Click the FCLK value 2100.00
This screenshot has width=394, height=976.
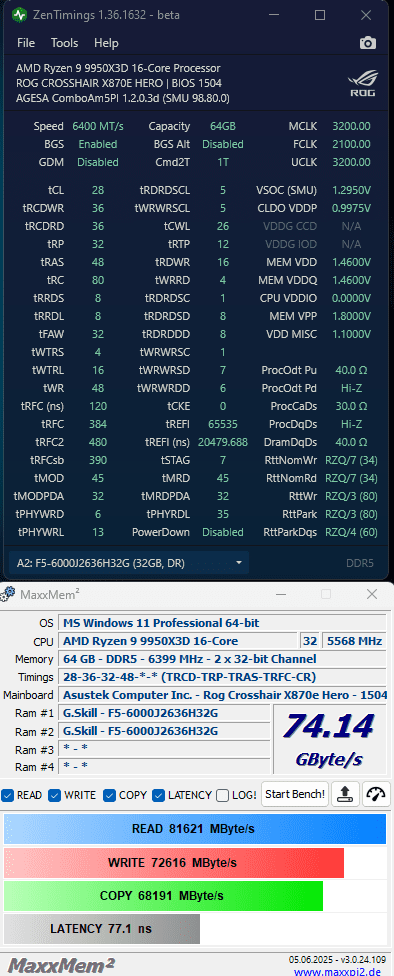coord(351,144)
